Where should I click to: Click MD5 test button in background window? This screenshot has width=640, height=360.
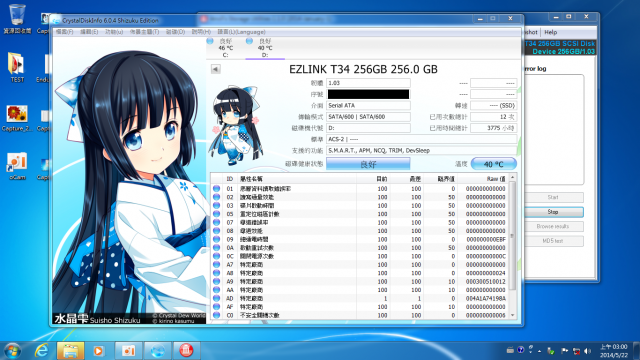coord(553,241)
